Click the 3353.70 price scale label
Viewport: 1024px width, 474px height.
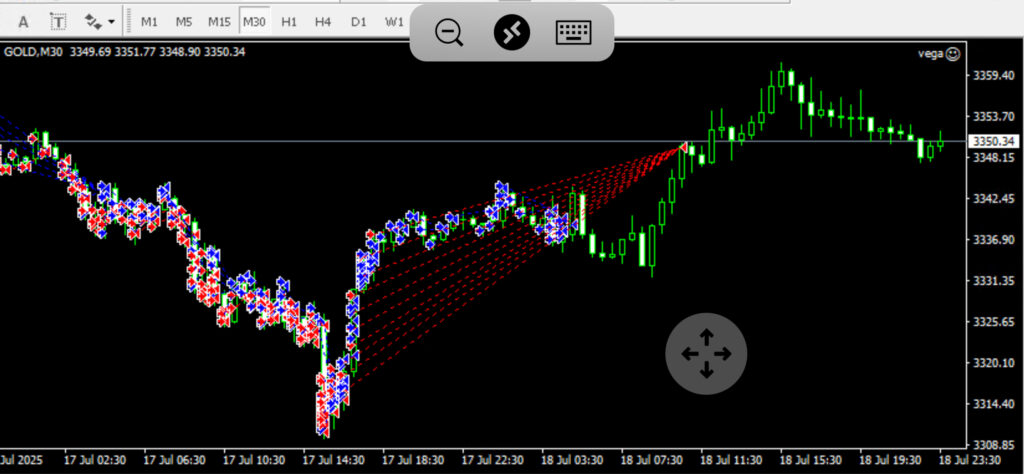(x=993, y=116)
